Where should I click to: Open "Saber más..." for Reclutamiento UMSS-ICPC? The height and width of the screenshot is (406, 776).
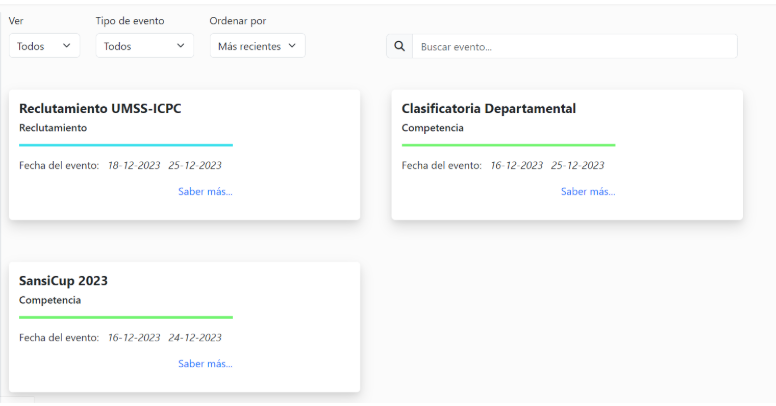pyautogui.click(x=205, y=191)
